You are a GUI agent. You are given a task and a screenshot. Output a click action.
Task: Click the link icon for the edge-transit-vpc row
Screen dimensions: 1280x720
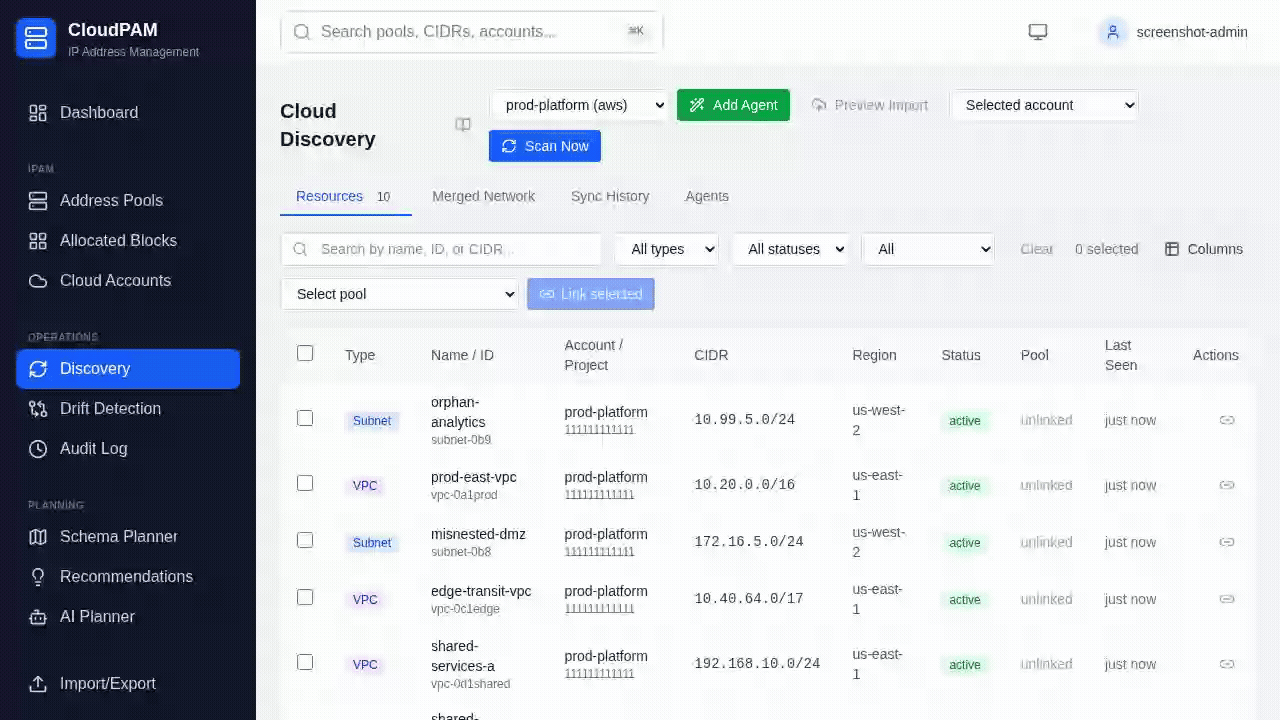(x=1227, y=599)
